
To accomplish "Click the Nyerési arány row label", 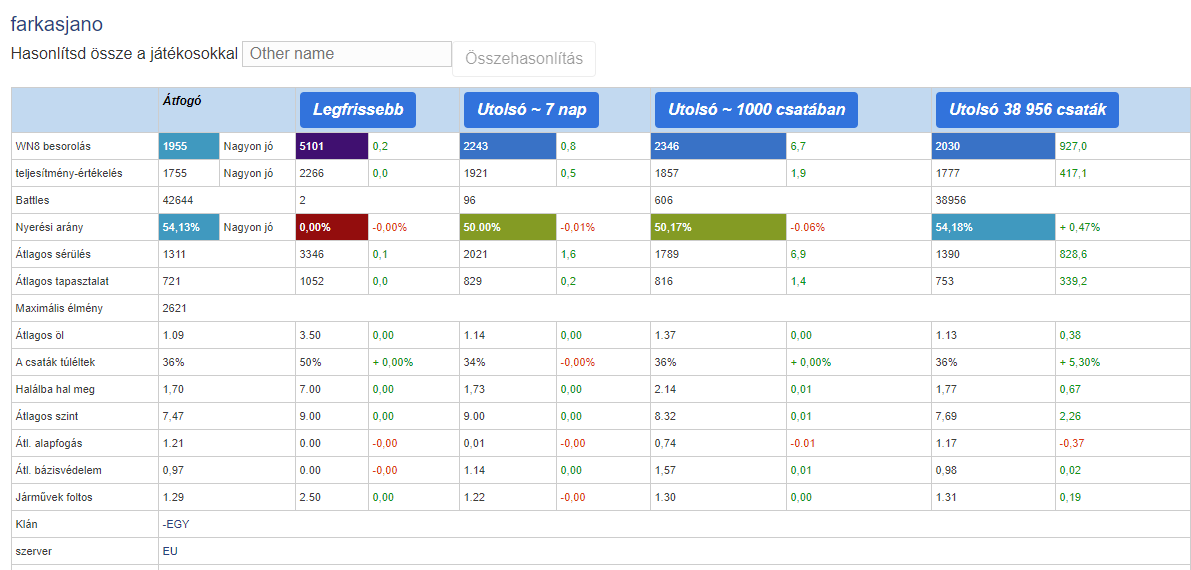I will tap(46, 227).
